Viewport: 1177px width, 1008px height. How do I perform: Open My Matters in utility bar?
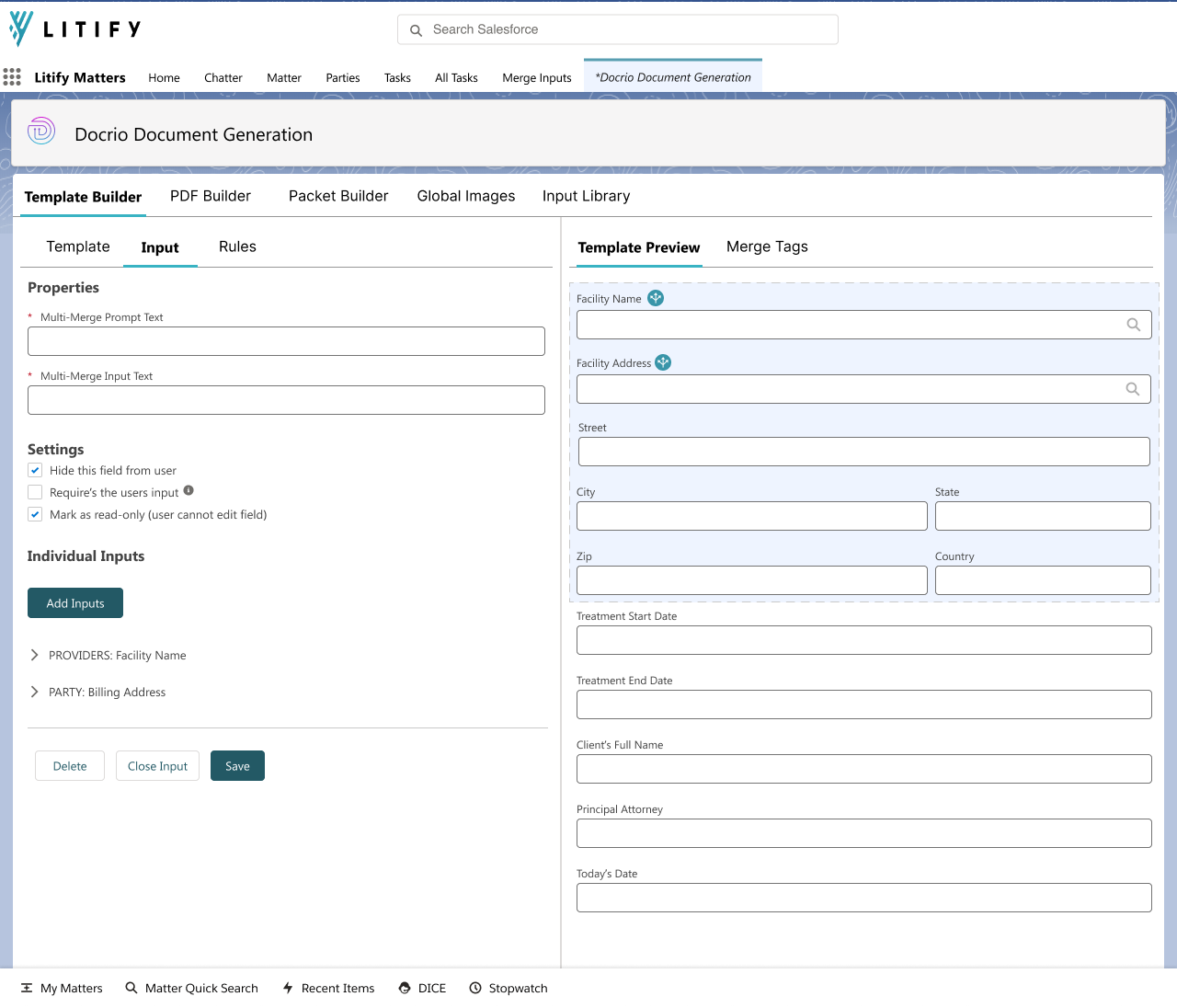62,988
